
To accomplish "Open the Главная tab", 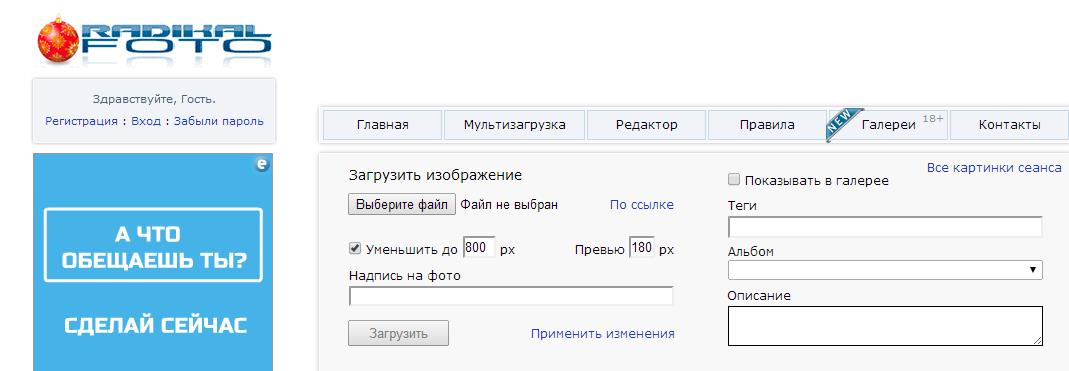I will pos(382,125).
